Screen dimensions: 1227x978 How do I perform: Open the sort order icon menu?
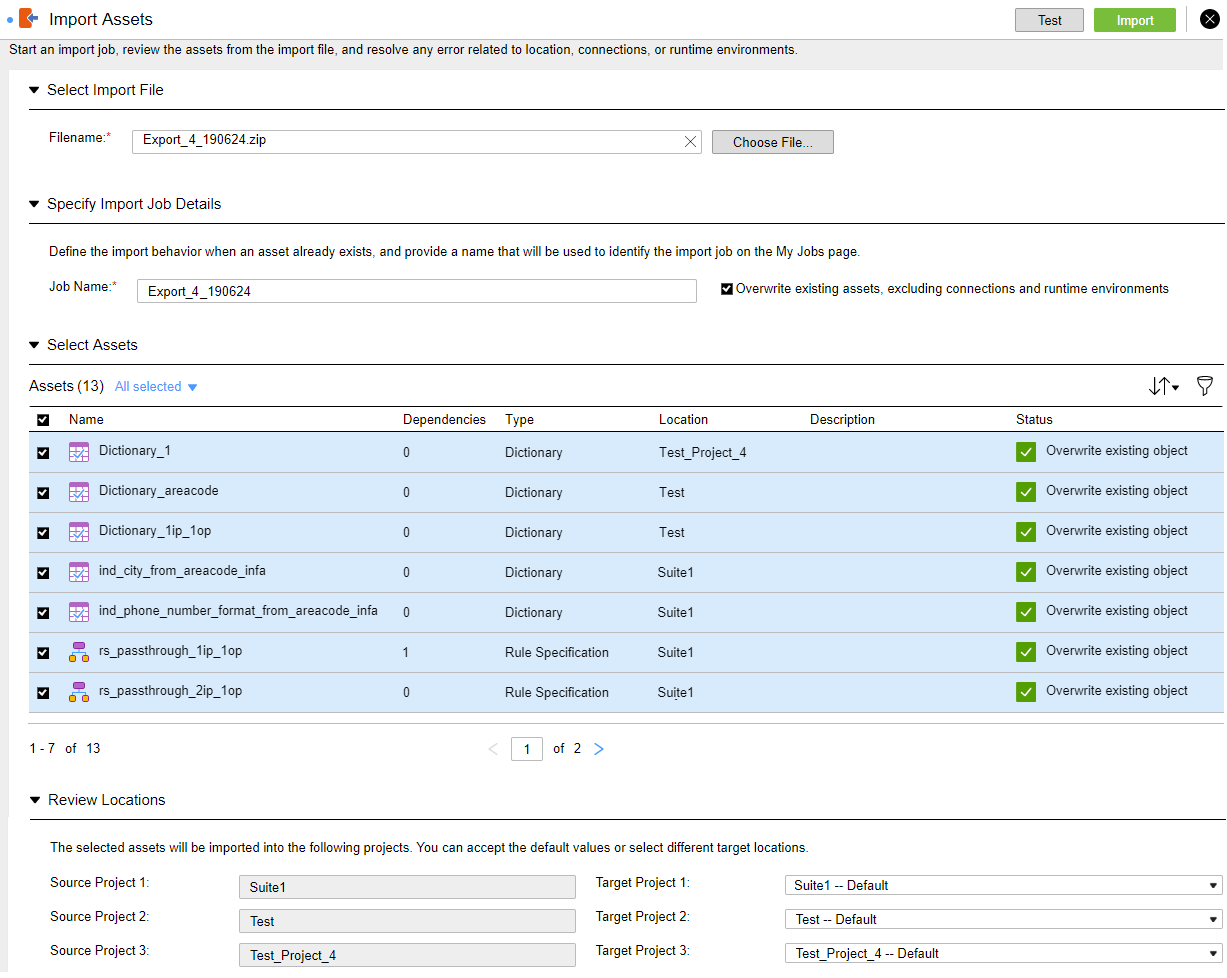click(x=1163, y=386)
